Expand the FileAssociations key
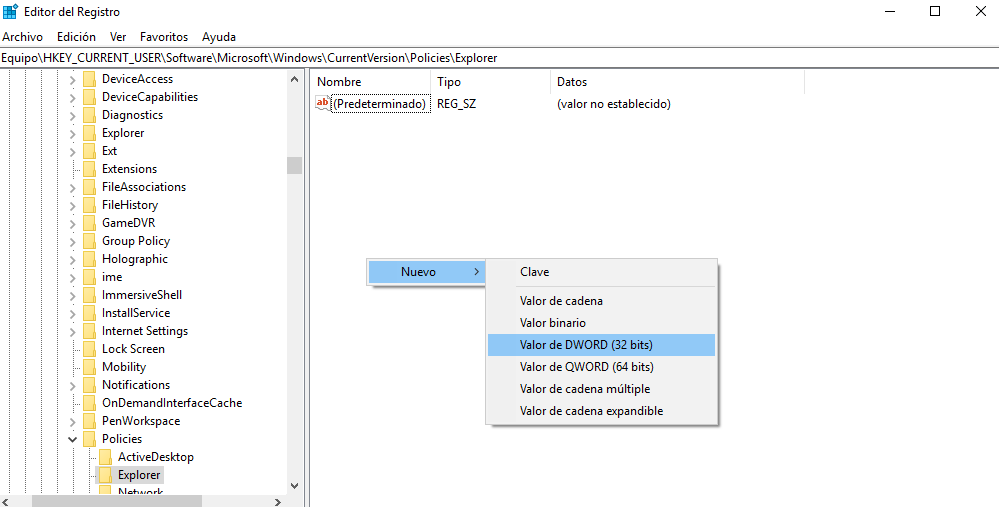This screenshot has height=507, width=999. click(73, 187)
